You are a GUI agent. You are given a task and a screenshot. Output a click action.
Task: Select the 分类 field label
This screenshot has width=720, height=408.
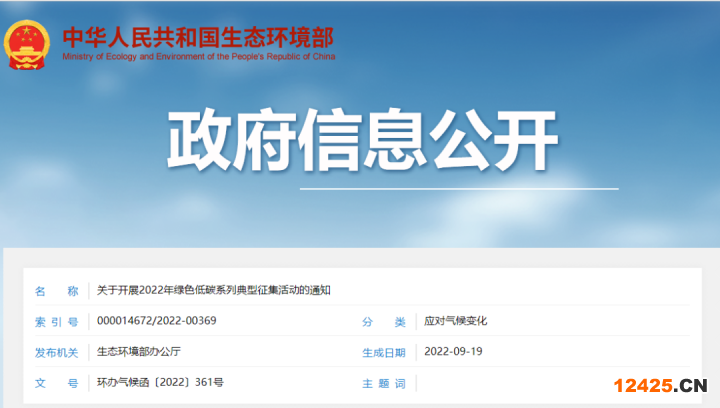pyautogui.click(x=384, y=322)
